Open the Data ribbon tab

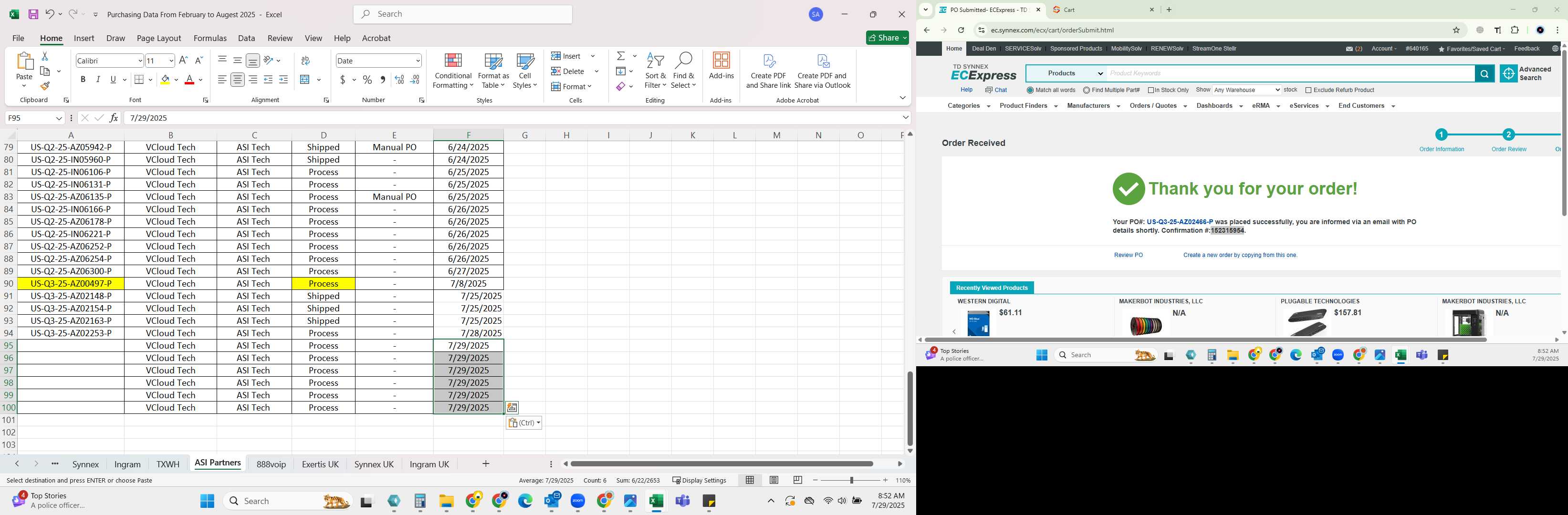[247, 38]
